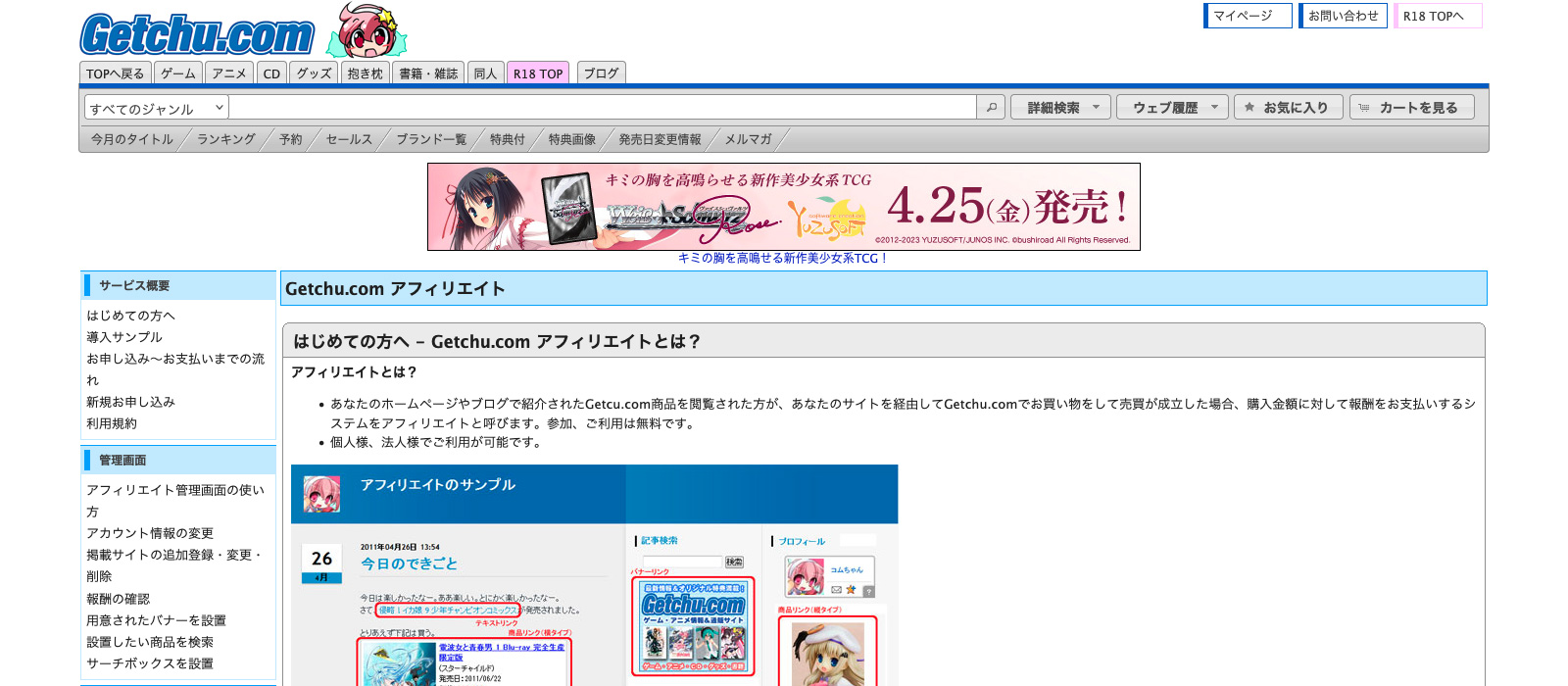This screenshot has height=686, width=1568.
Task: Click the cart icon on カートを見る button
Action: coord(1364,108)
